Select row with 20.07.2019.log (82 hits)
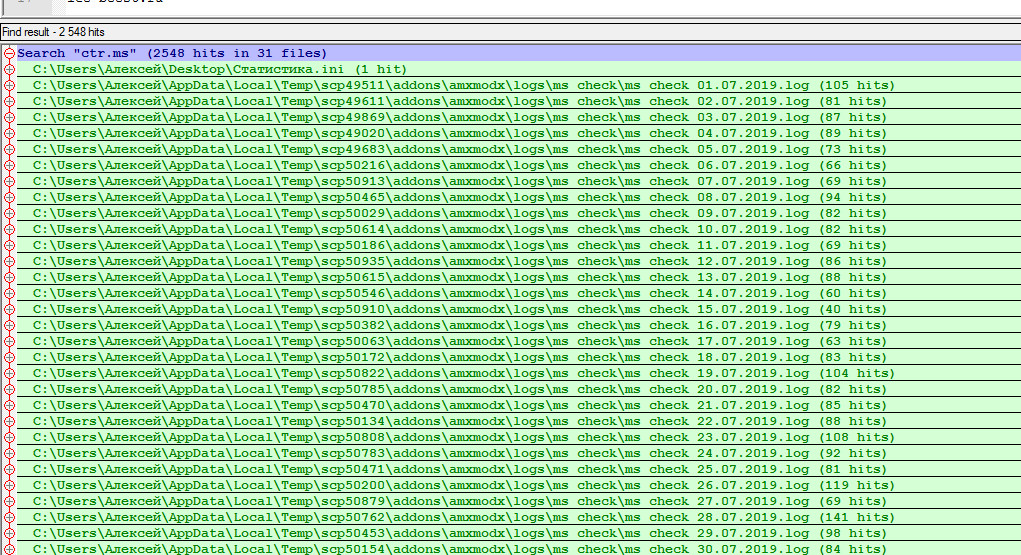1021x555 pixels. click(518, 390)
